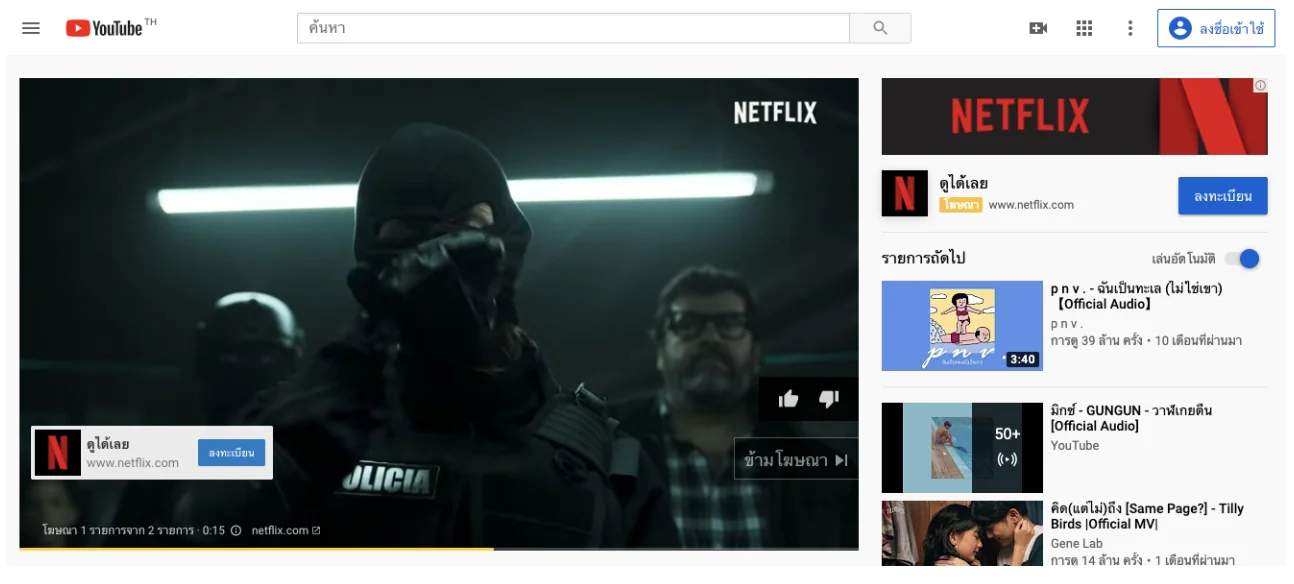
Task: Click the Netflix watermark in video
Action: pos(775,113)
